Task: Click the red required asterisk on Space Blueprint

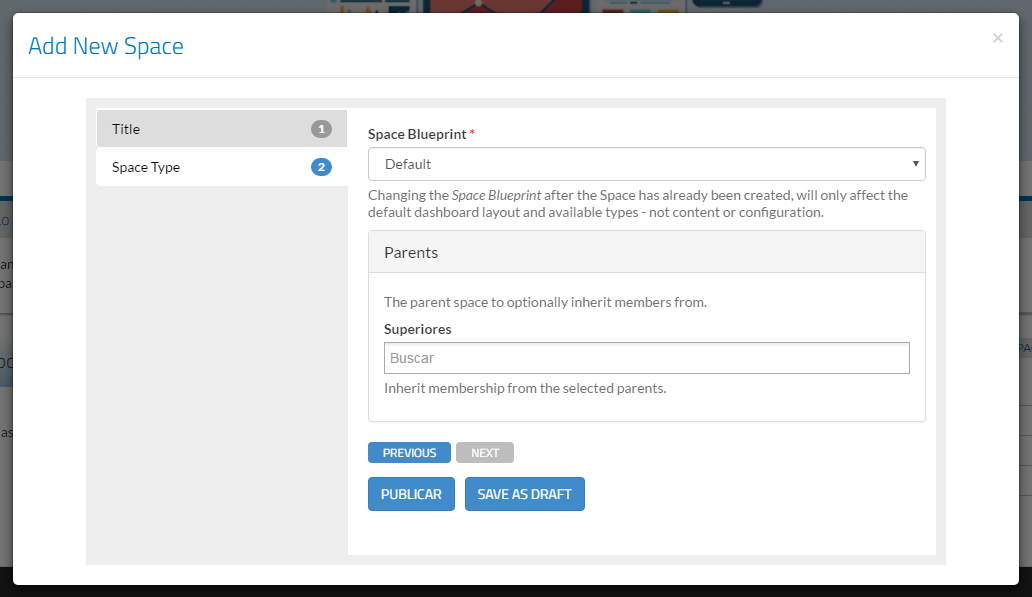Action: pyautogui.click(x=470, y=130)
